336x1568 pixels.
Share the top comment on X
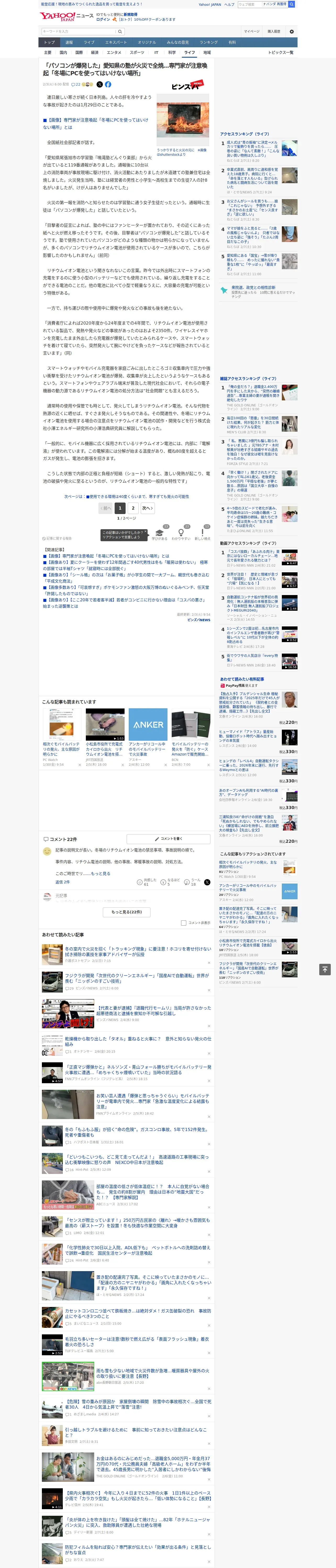point(207,882)
